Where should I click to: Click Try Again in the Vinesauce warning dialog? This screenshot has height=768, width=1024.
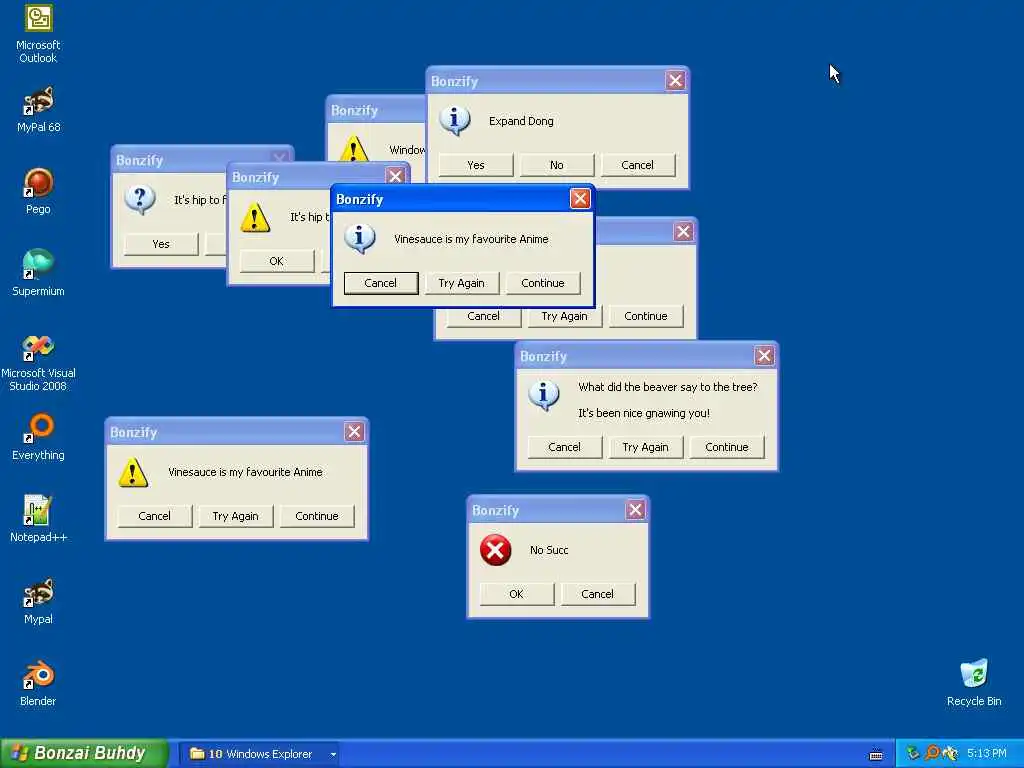coord(236,516)
